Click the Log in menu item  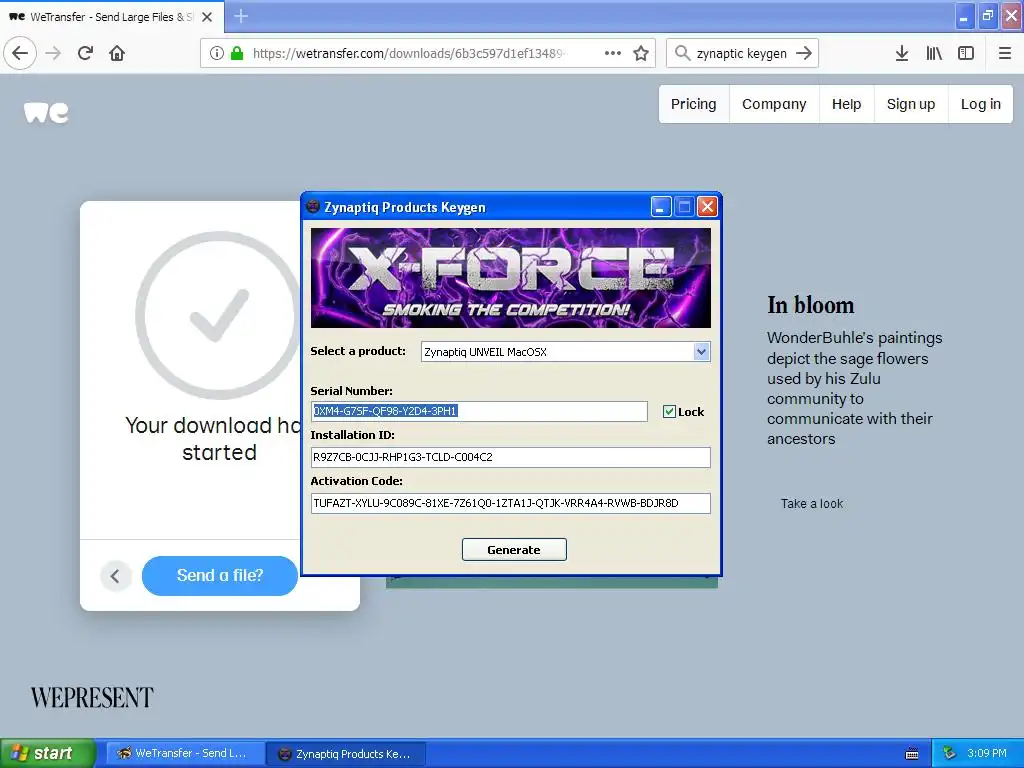[980, 104]
